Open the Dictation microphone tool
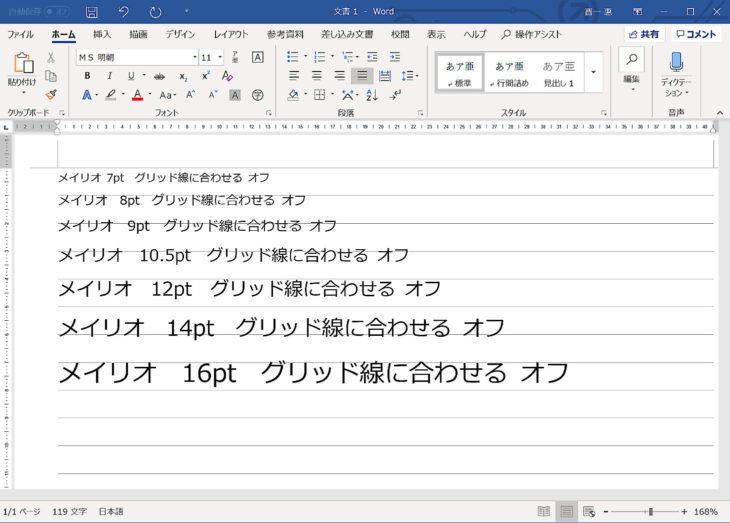 [676, 70]
